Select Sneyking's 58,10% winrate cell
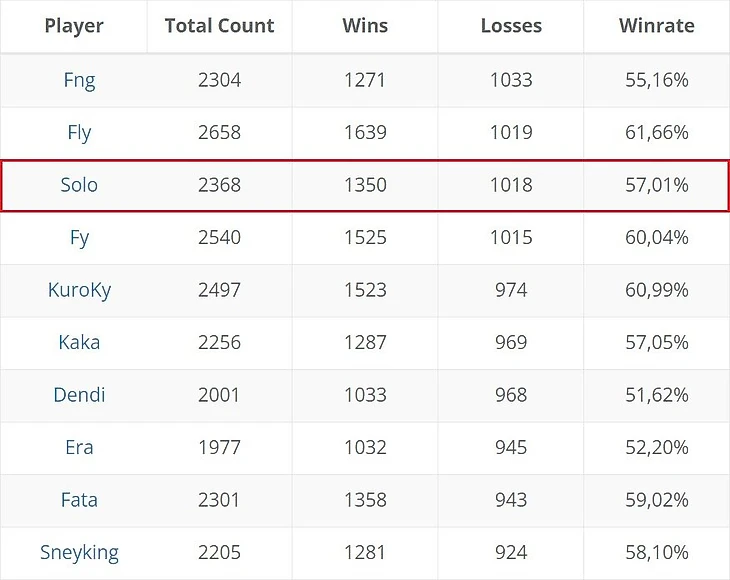This screenshot has width=730, height=580. [656, 552]
